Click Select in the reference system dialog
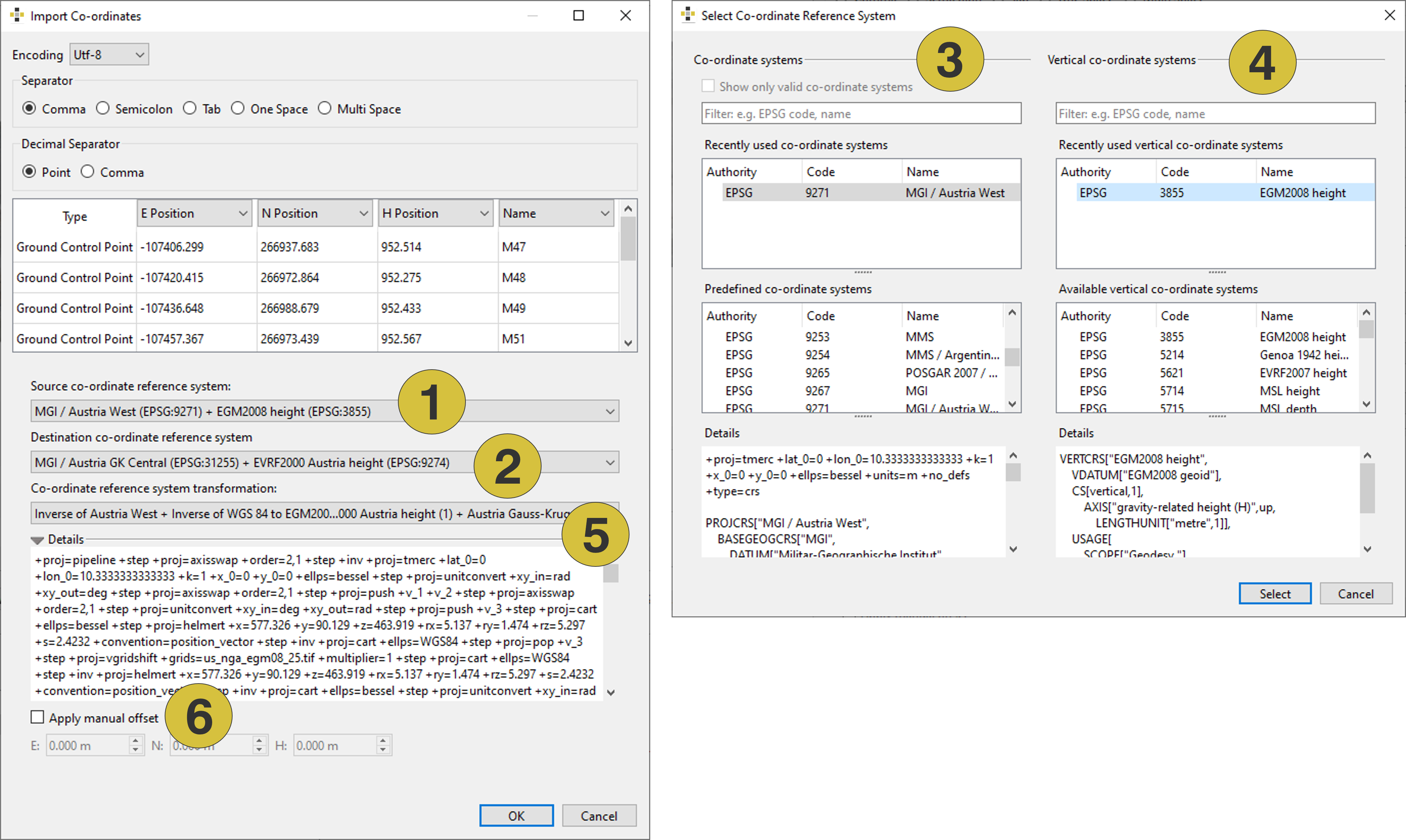The image size is (1406, 840). (1275, 594)
